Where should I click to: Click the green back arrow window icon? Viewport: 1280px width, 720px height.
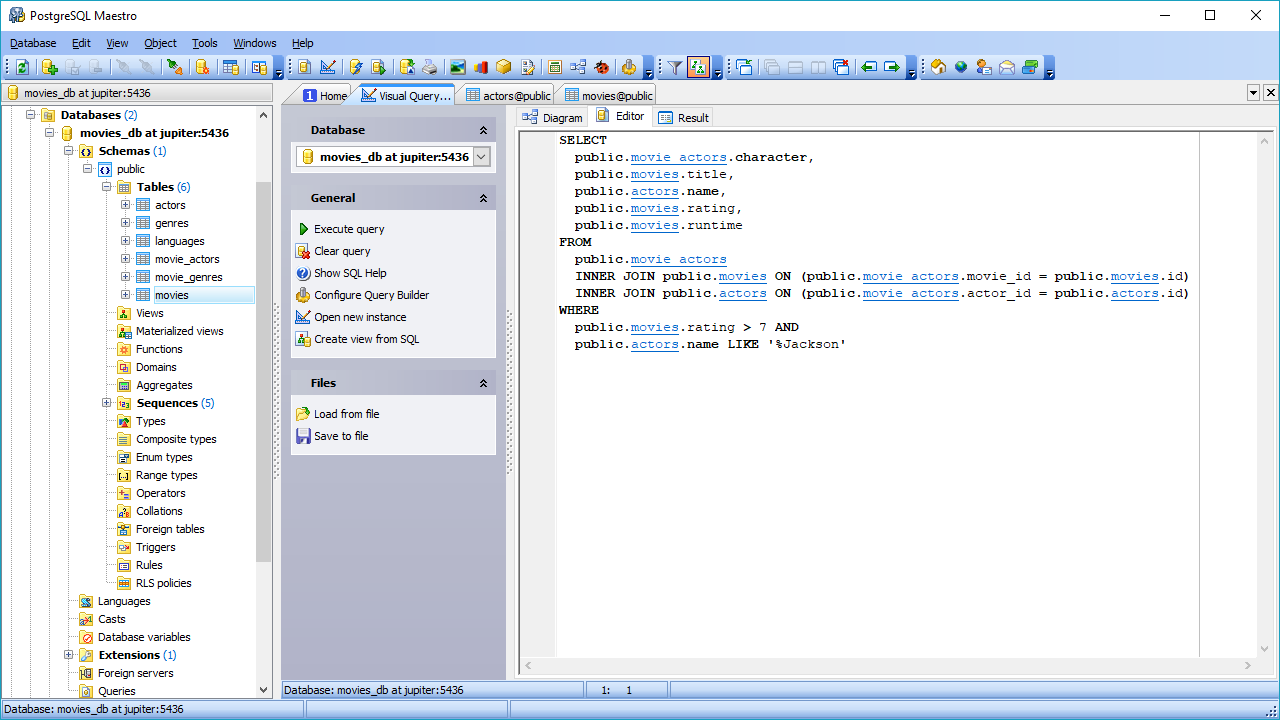click(868, 67)
